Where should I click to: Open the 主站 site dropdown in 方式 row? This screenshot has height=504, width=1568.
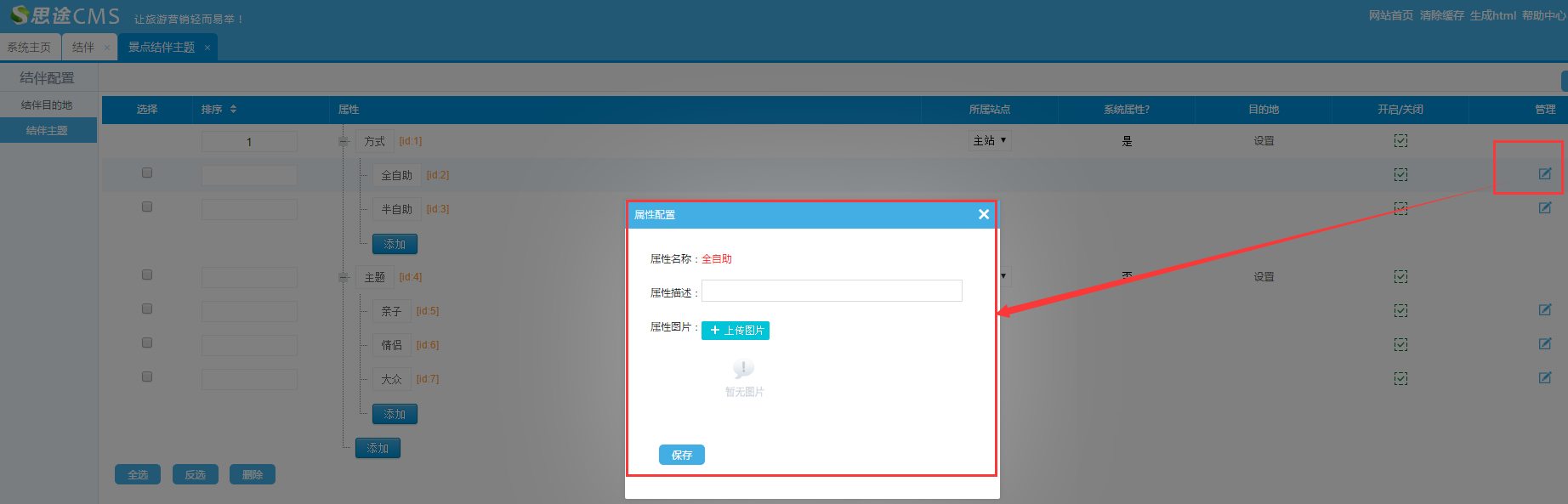(990, 141)
